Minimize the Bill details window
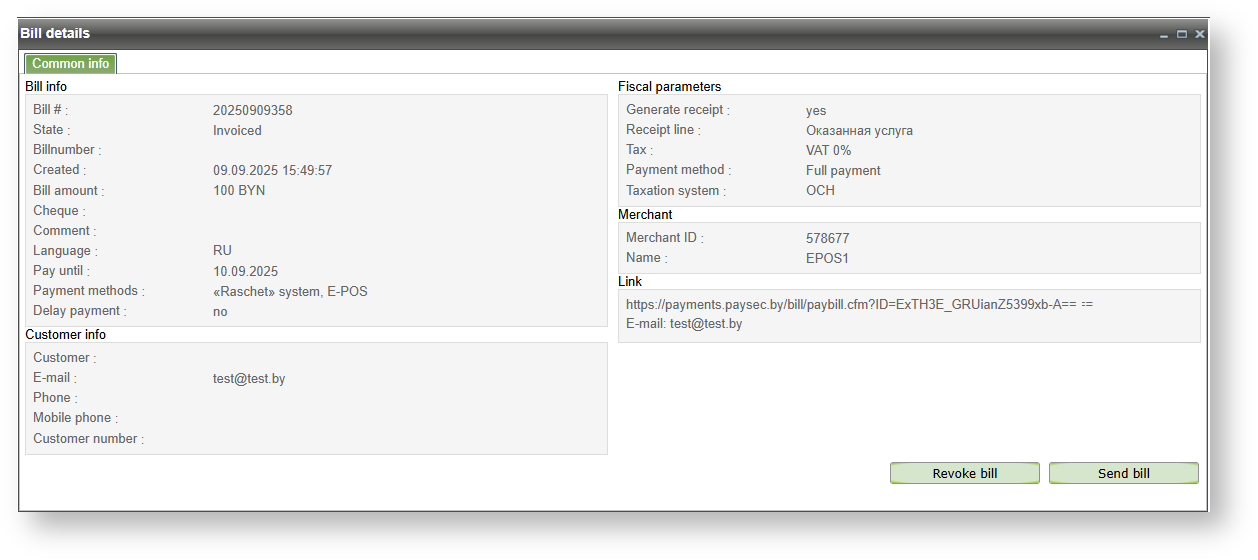This screenshot has width=1258, height=560. (x=1164, y=35)
